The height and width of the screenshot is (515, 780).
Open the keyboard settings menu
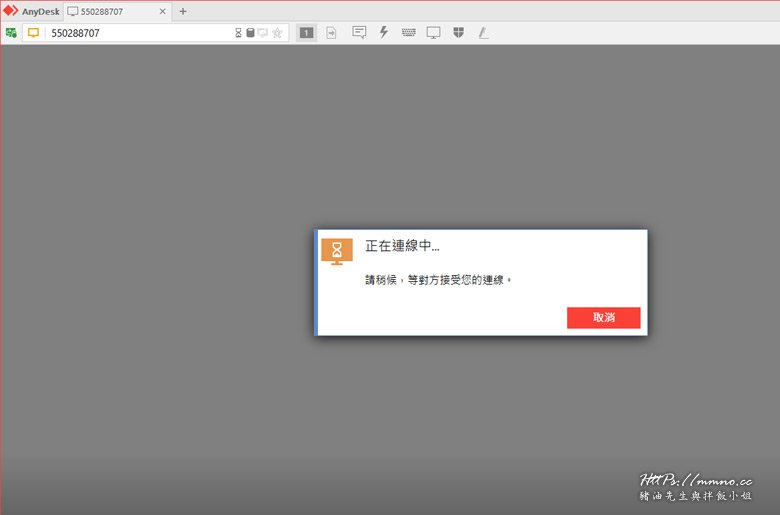tap(409, 32)
